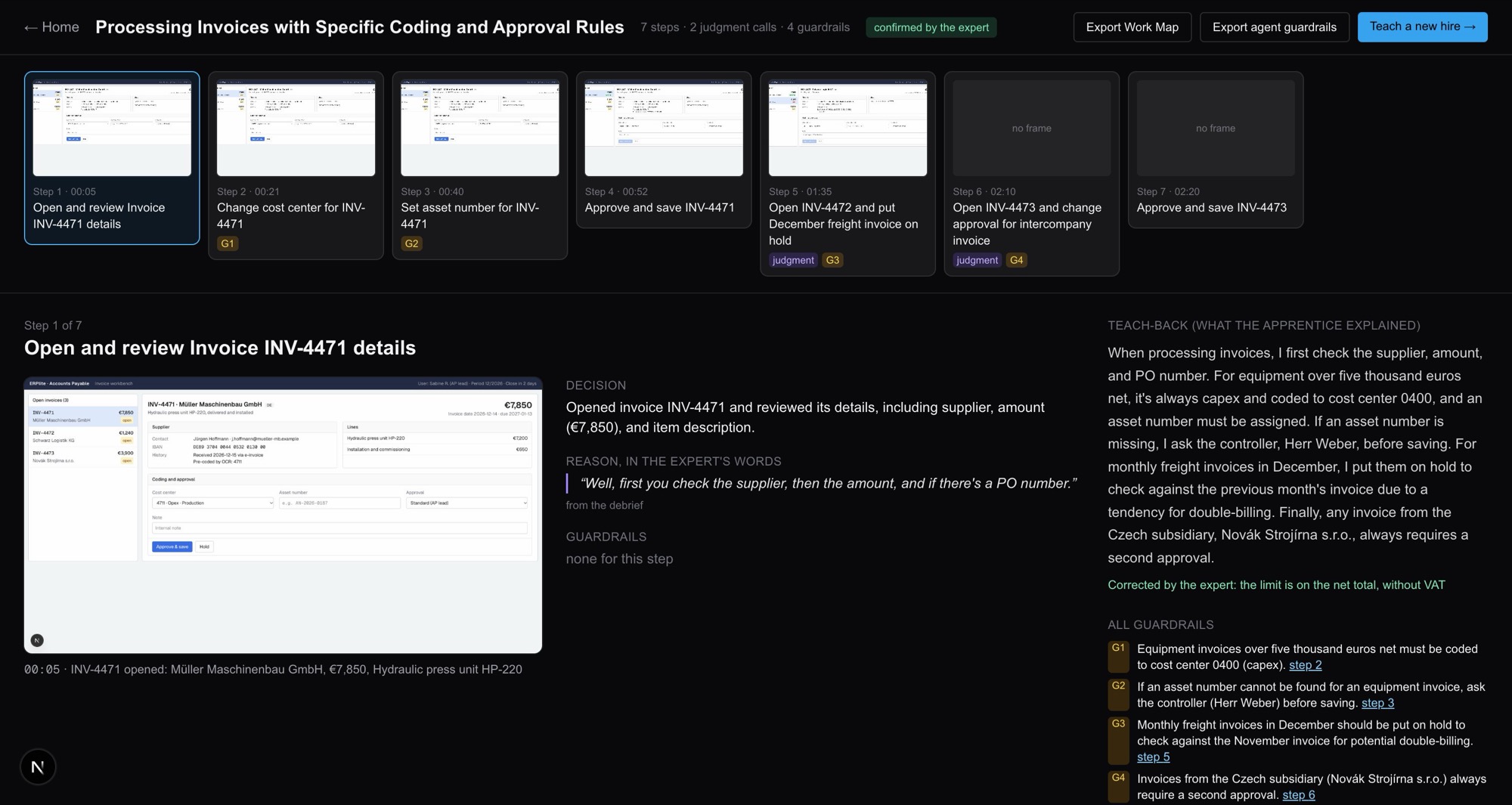Image resolution: width=1512 pixels, height=805 pixels.
Task: Select Step 7 Approve and save INV-4473
Action: point(1216,150)
